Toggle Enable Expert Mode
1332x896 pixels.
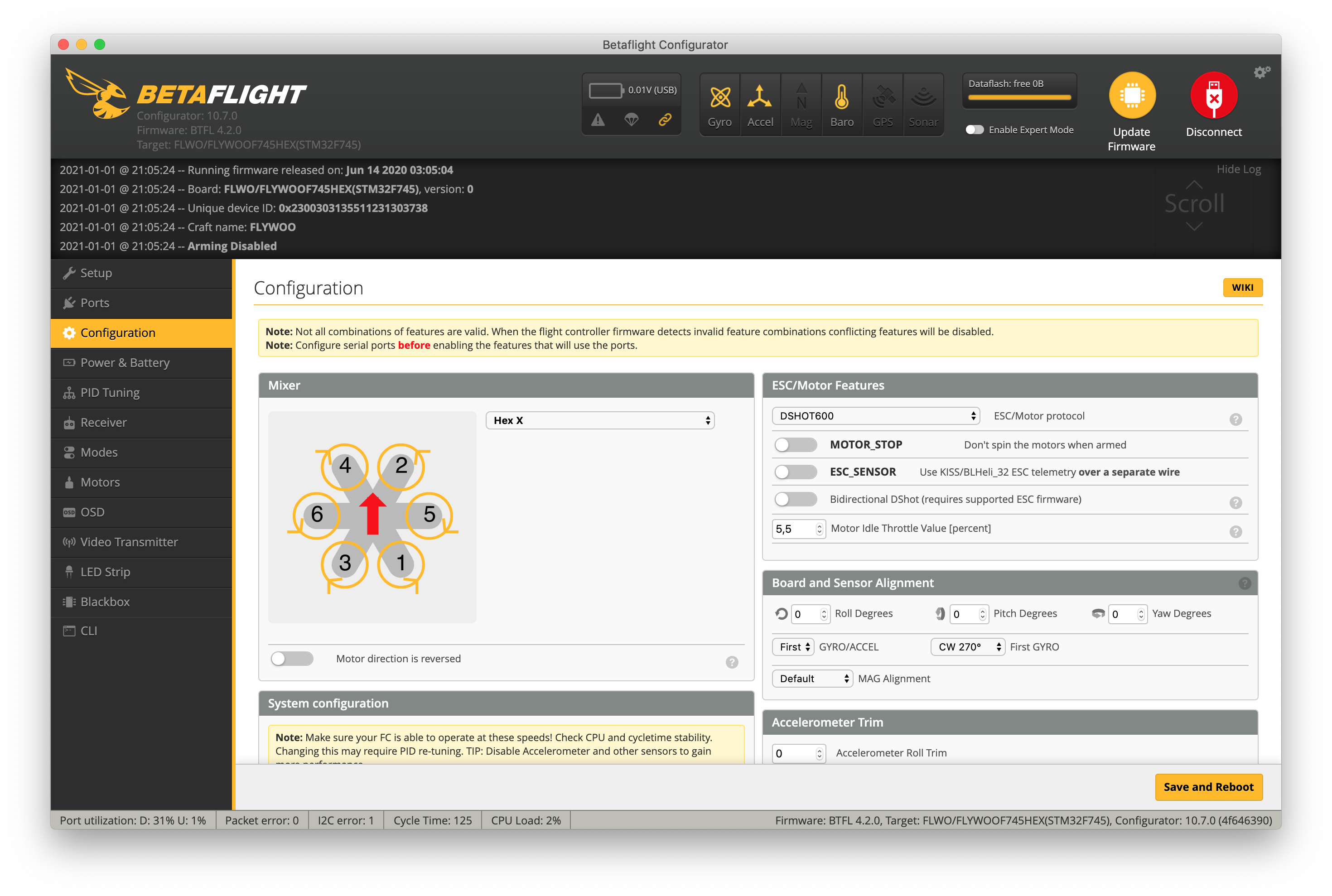point(974,130)
